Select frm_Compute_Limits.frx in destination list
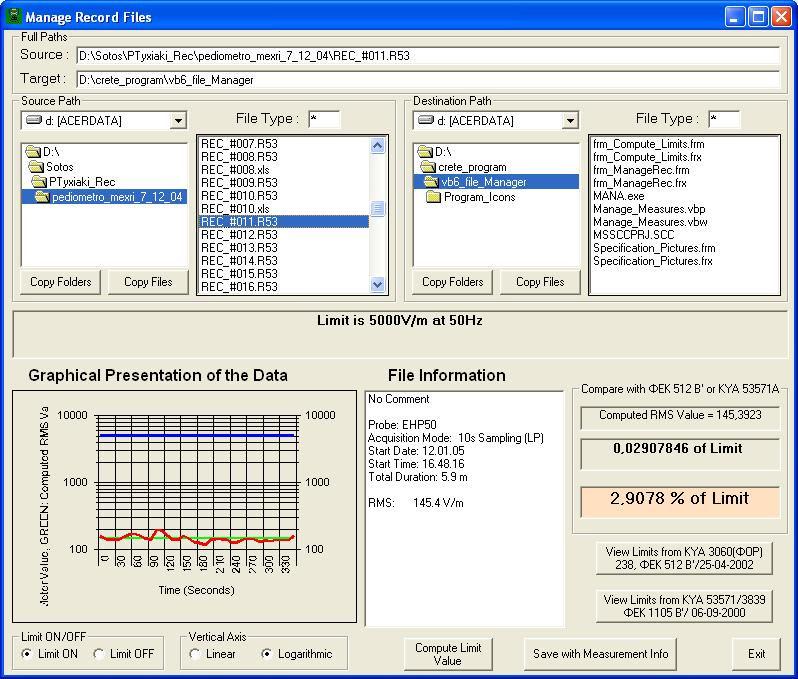The width and height of the screenshot is (798, 679). coord(647,157)
